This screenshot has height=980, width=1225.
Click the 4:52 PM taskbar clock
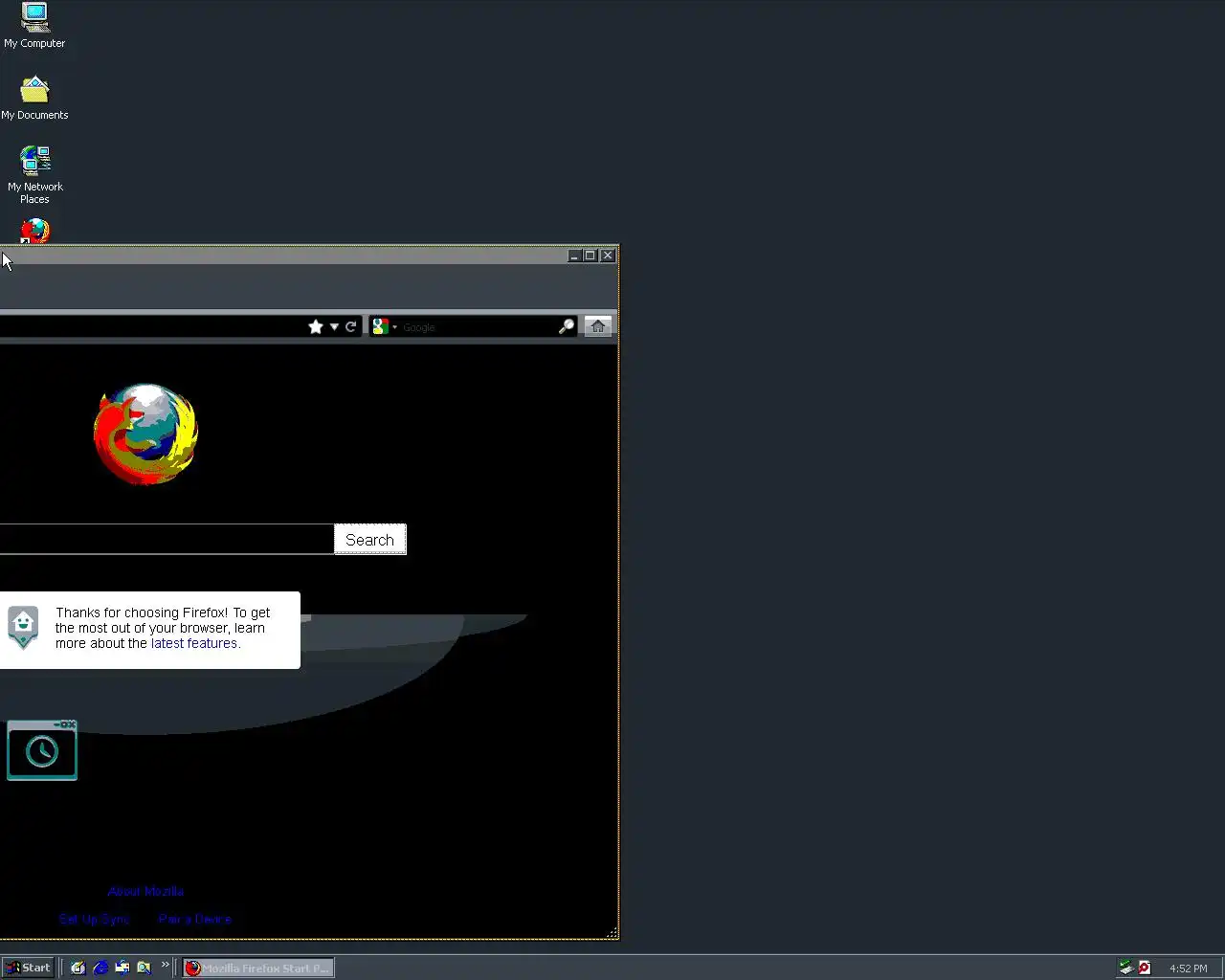1189,969
